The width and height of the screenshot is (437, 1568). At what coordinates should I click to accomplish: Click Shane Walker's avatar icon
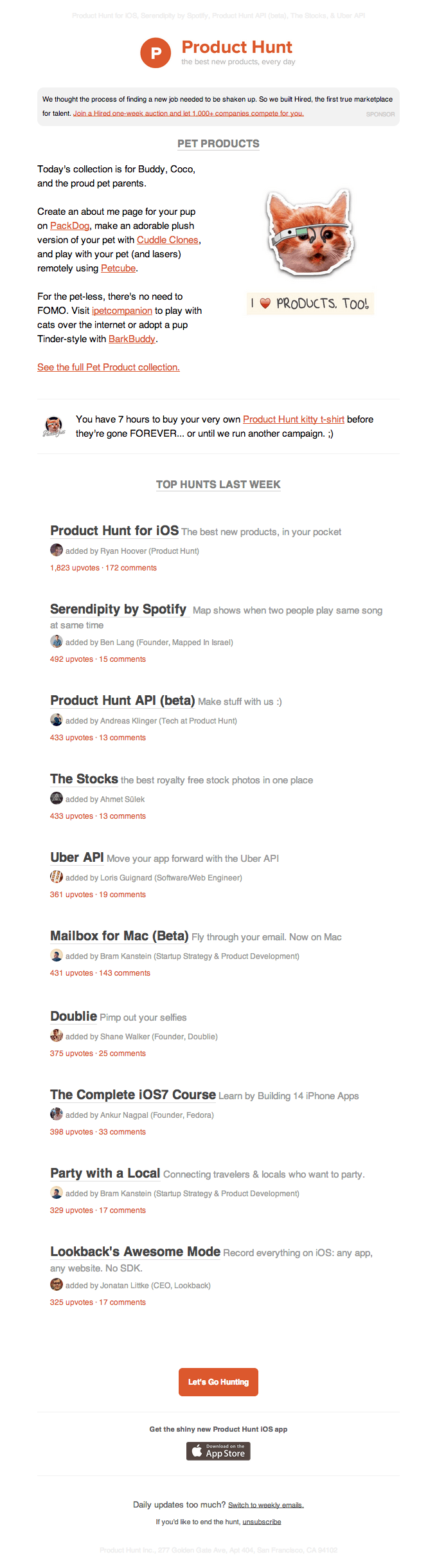57,1036
